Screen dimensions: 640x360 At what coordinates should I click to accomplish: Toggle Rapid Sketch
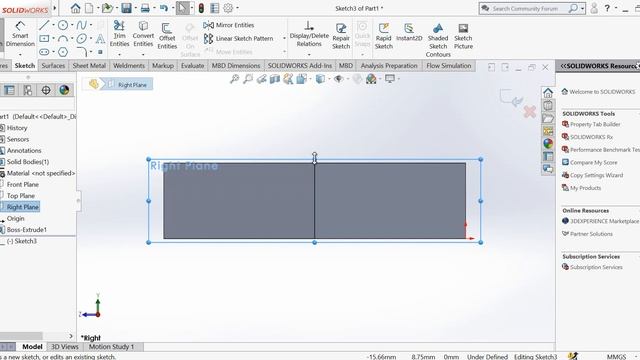[383, 36]
